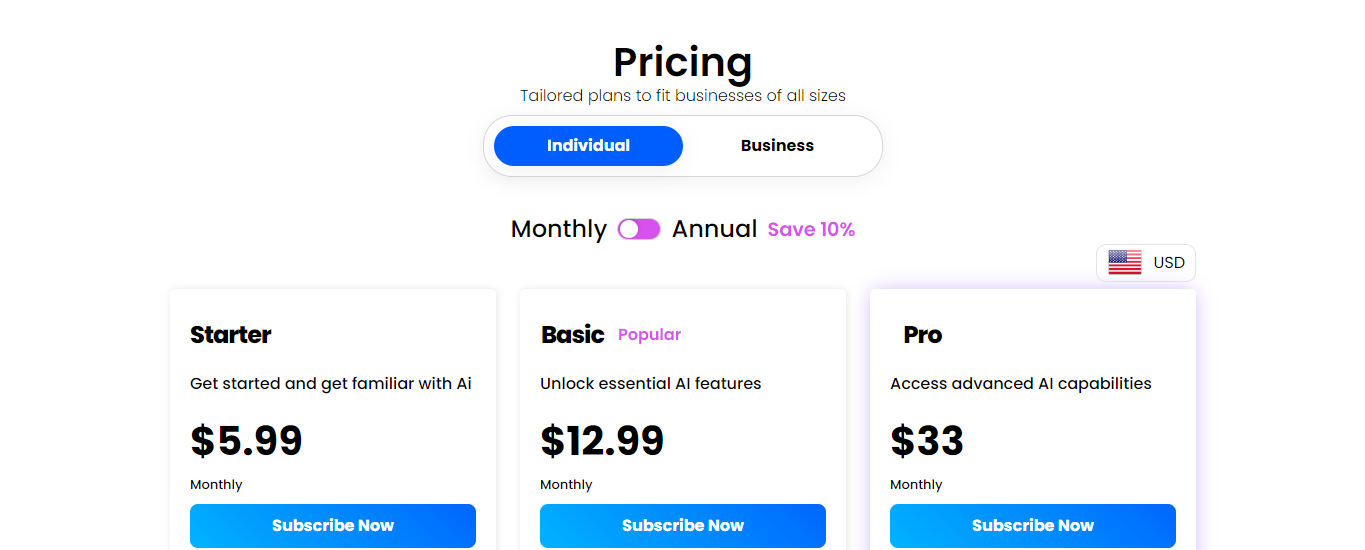Viewport: 1365px width, 550px height.
Task: Click the Pro plan title
Action: point(923,334)
